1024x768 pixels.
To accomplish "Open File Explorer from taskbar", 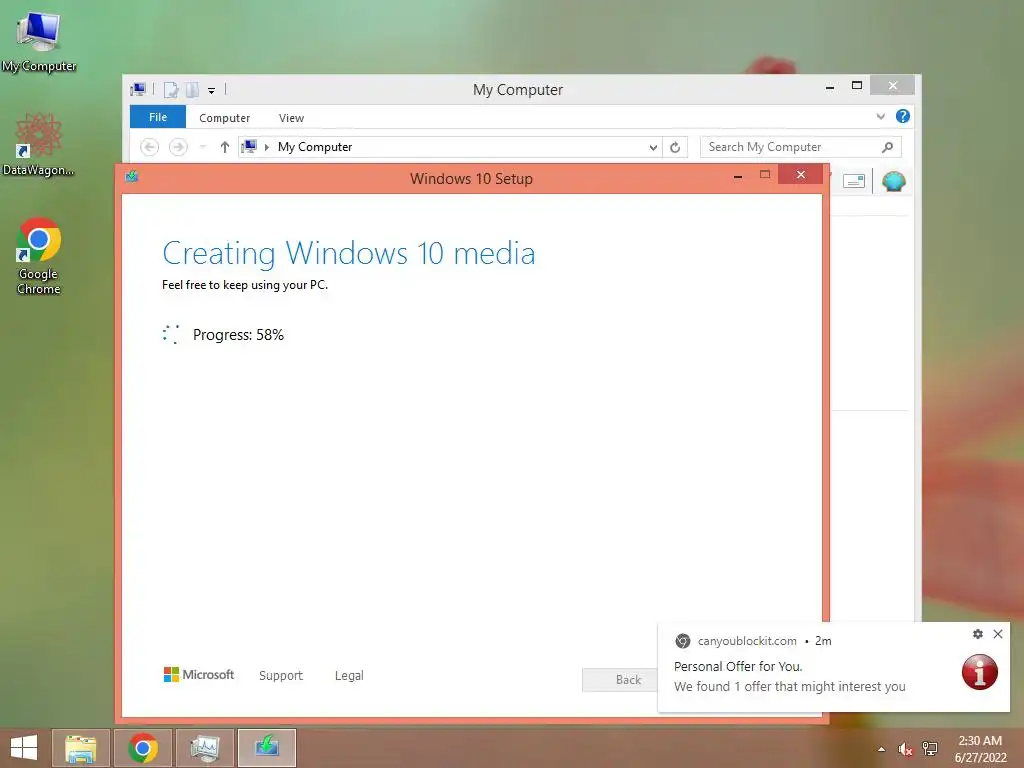I will 80,748.
